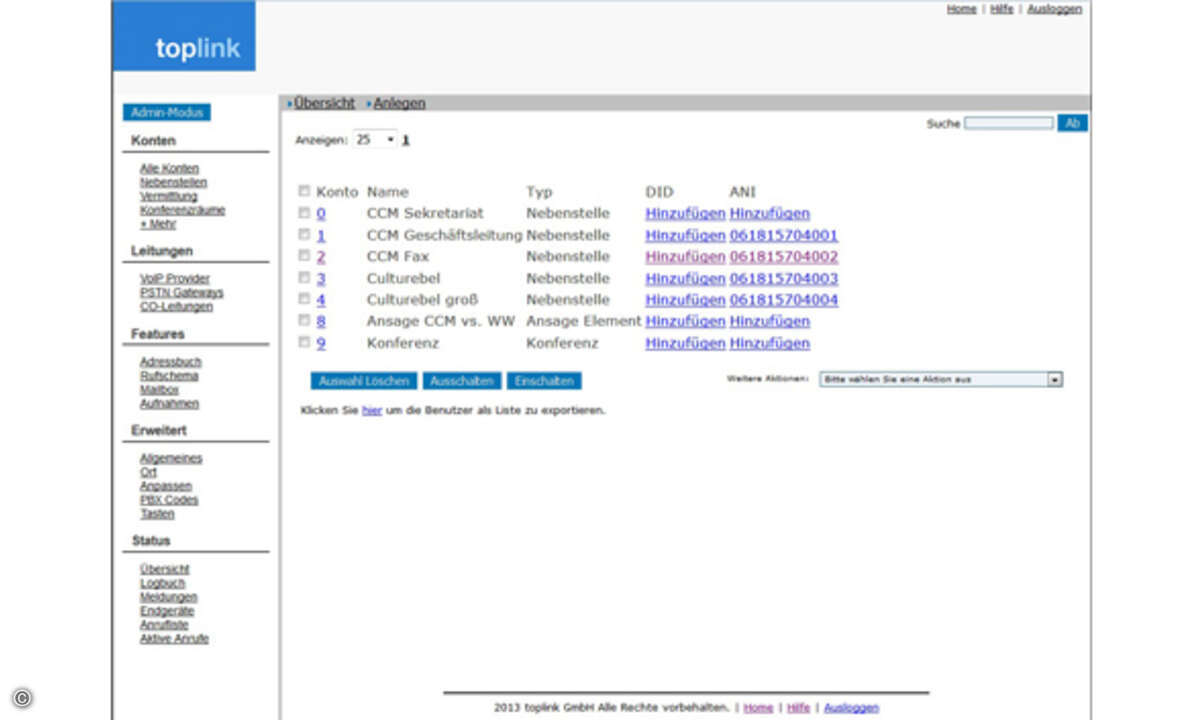Image resolution: width=1200 pixels, height=720 pixels.
Task: Toggle the select-all checkbox in header row
Action: tap(304, 191)
